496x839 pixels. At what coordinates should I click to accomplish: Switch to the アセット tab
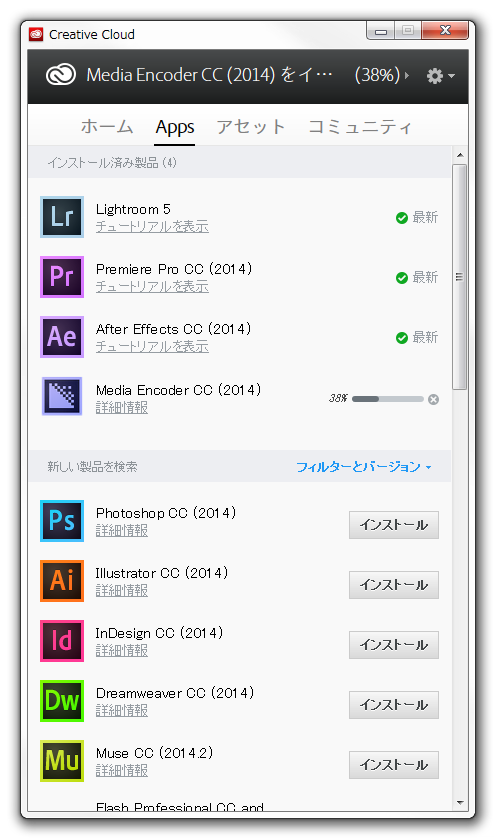point(251,127)
